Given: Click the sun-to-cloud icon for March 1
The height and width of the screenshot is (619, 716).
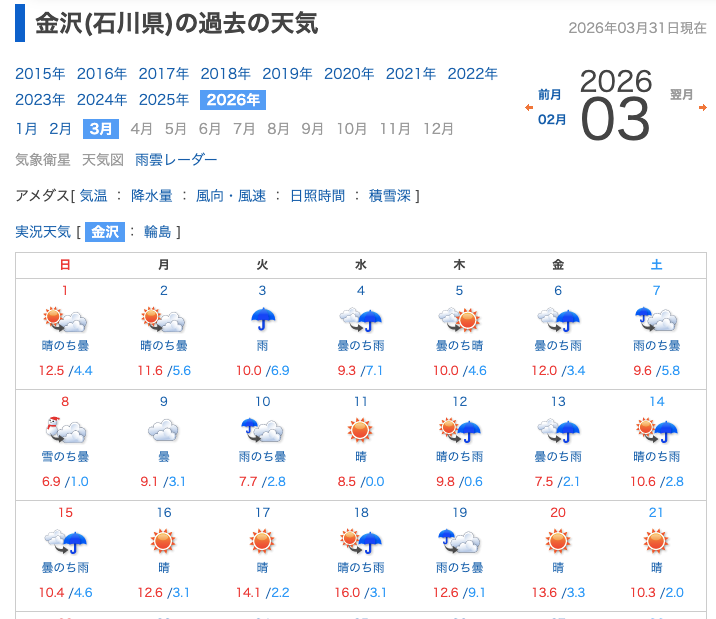Looking at the screenshot, I should tap(65, 321).
